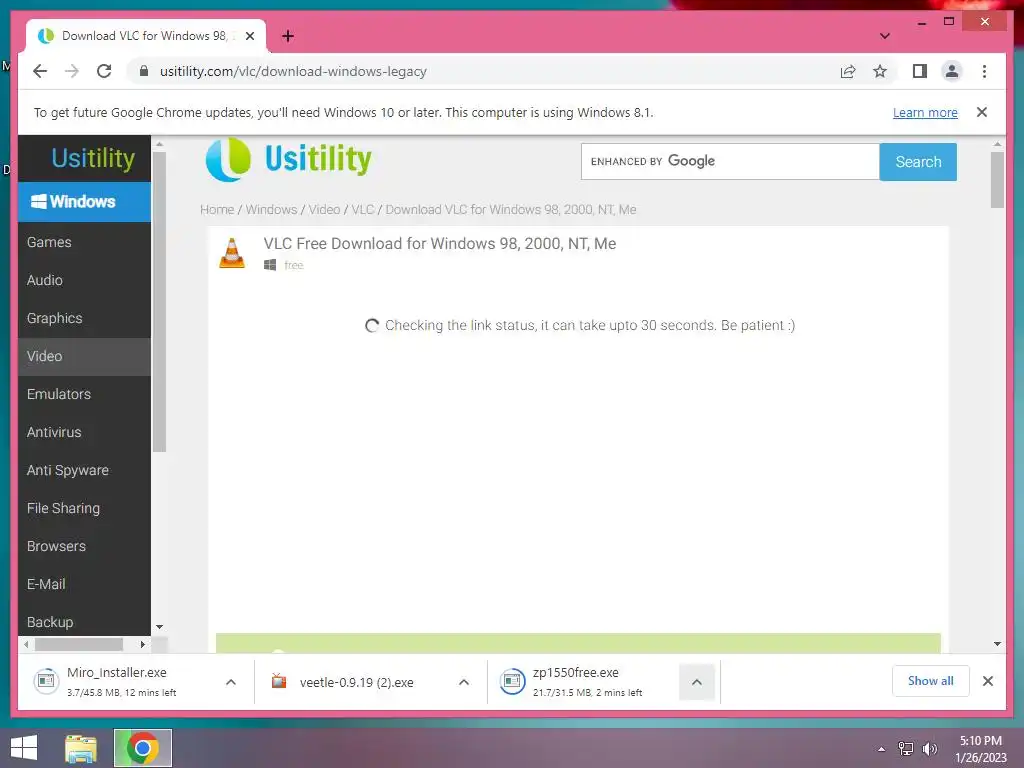Expand options for veetle-0.9.19 download
Image resolution: width=1024 pixels, height=768 pixels.
point(464,682)
